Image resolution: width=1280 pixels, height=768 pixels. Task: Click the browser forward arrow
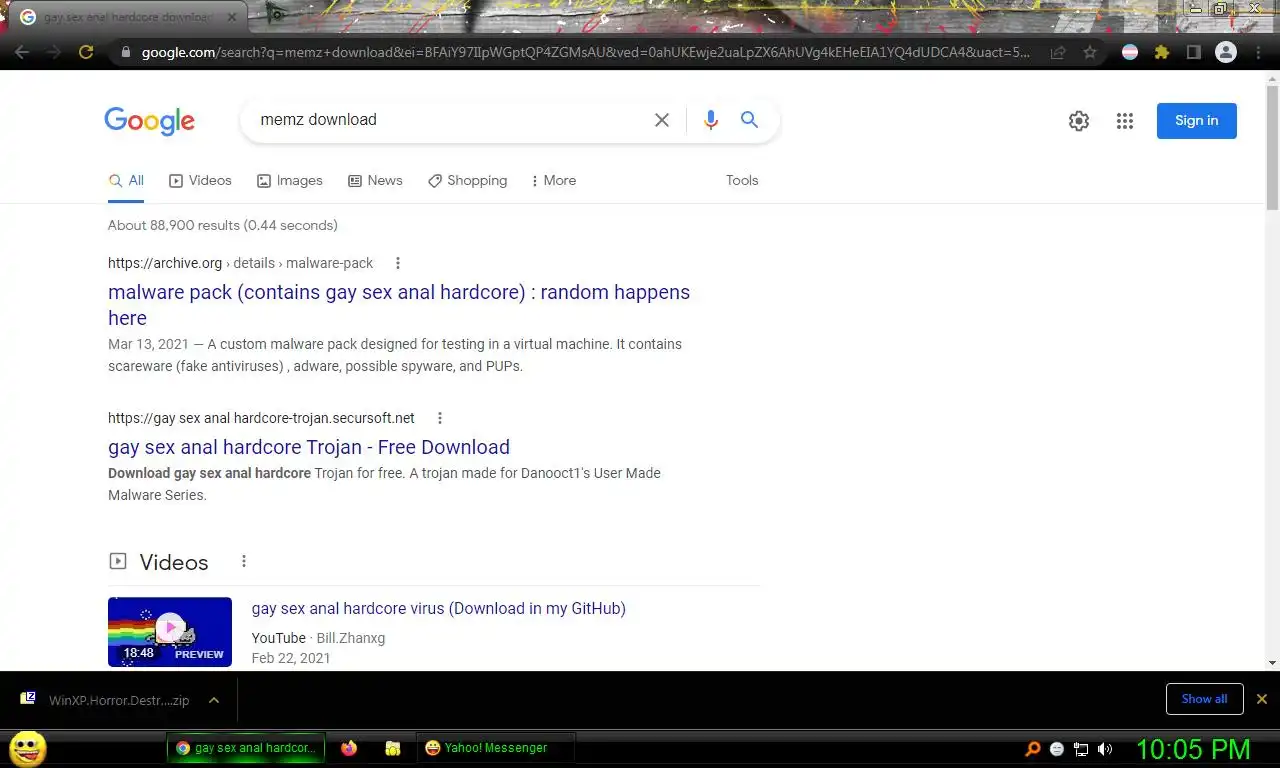pos(54,52)
